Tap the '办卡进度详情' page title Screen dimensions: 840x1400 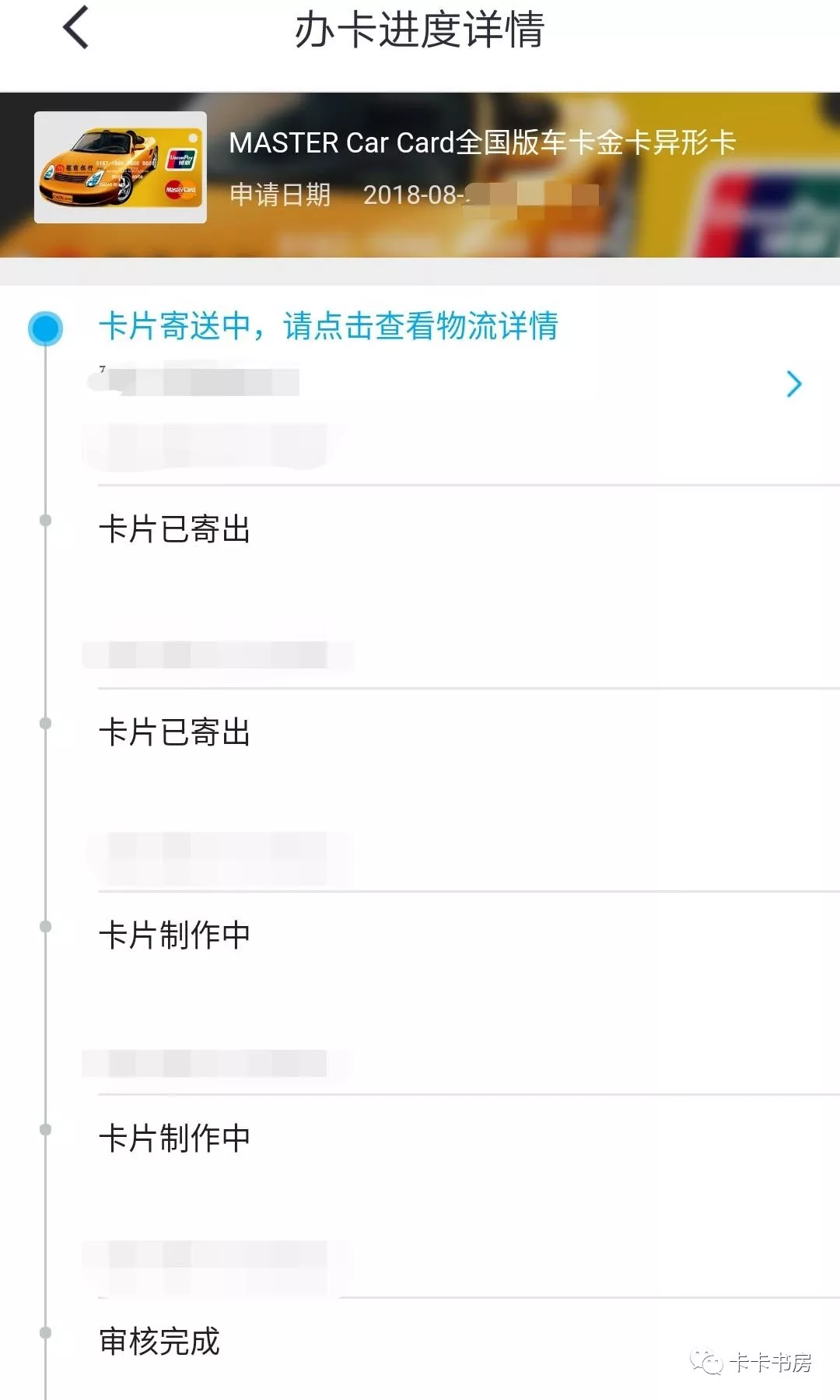[x=419, y=30]
